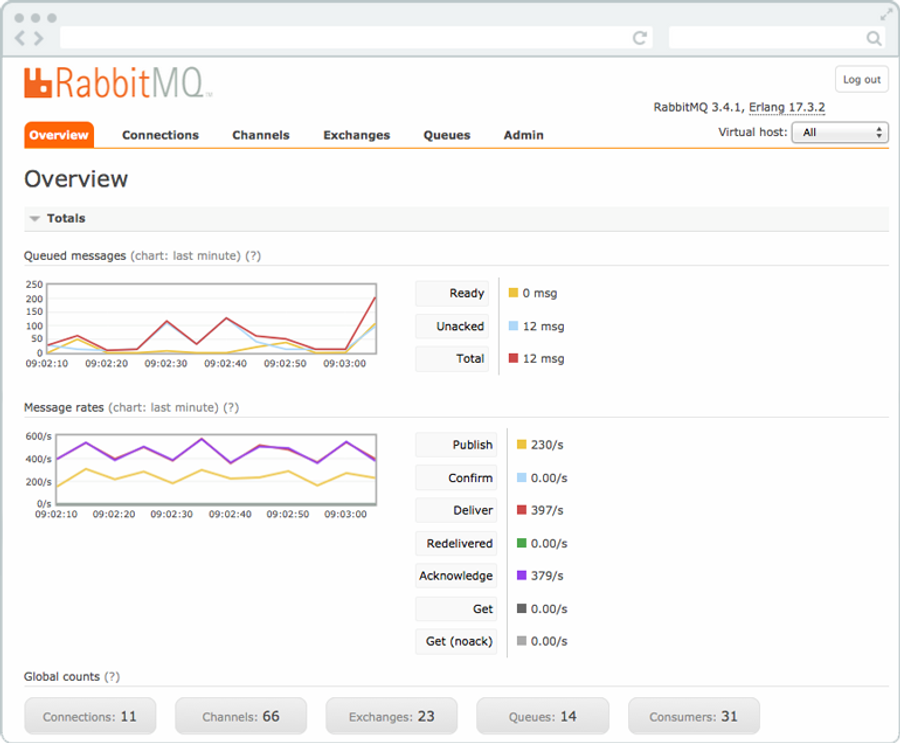Open the Queues tab
This screenshot has width=900, height=743.
(x=447, y=135)
